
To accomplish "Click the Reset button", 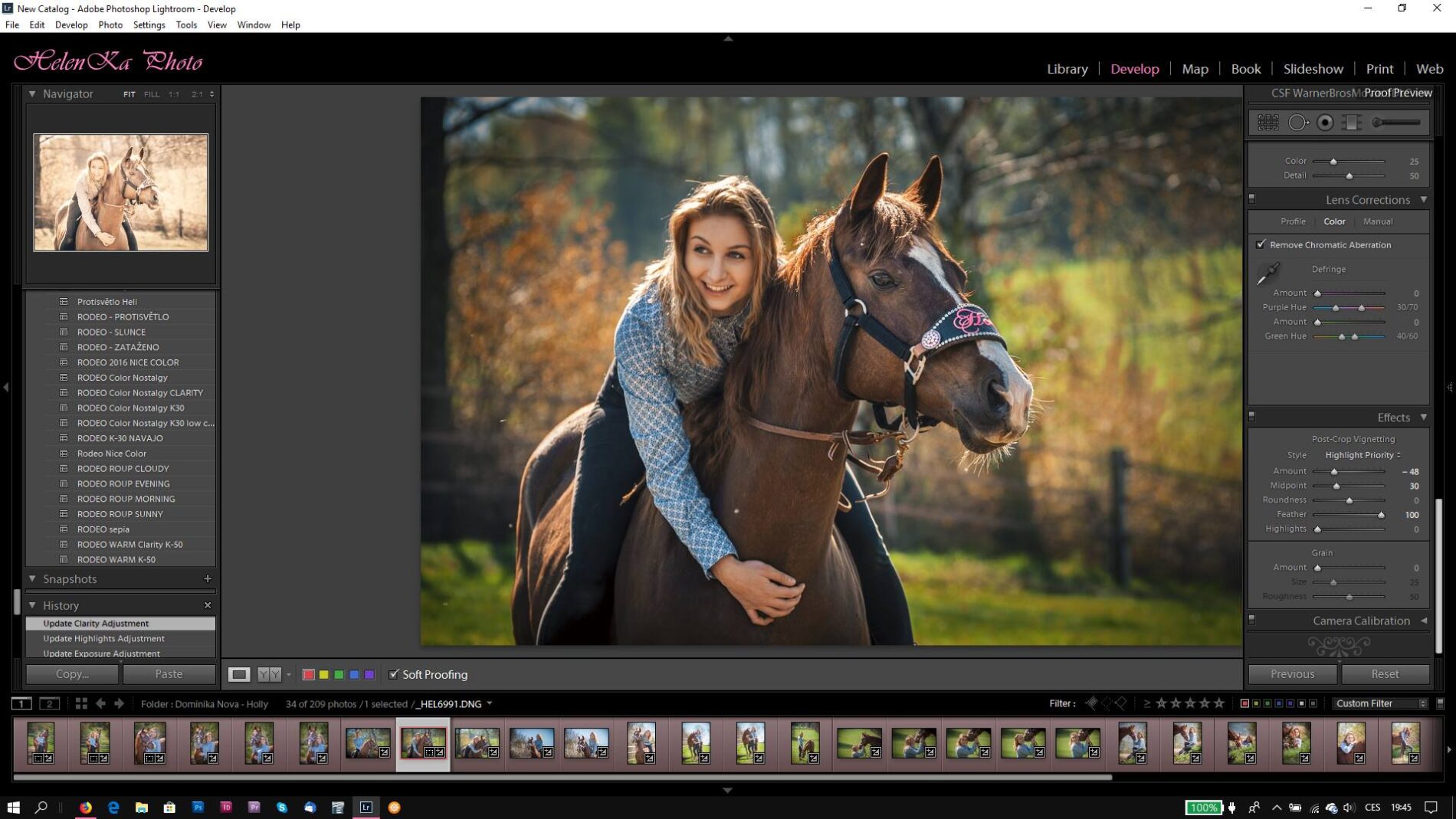I will pyautogui.click(x=1385, y=674).
